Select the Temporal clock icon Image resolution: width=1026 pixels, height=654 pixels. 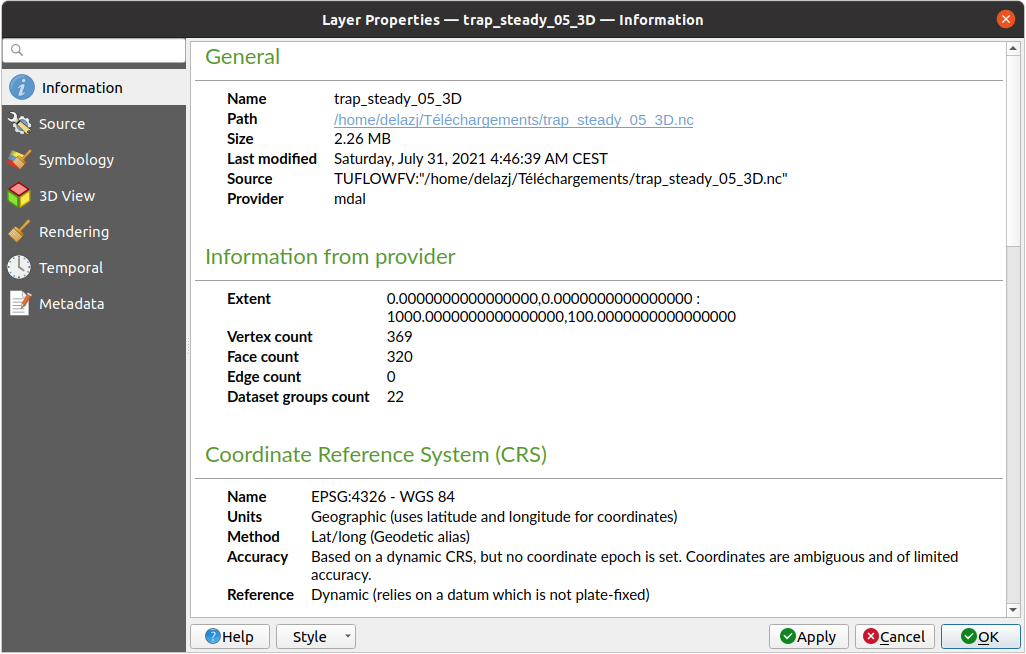[x=20, y=268]
